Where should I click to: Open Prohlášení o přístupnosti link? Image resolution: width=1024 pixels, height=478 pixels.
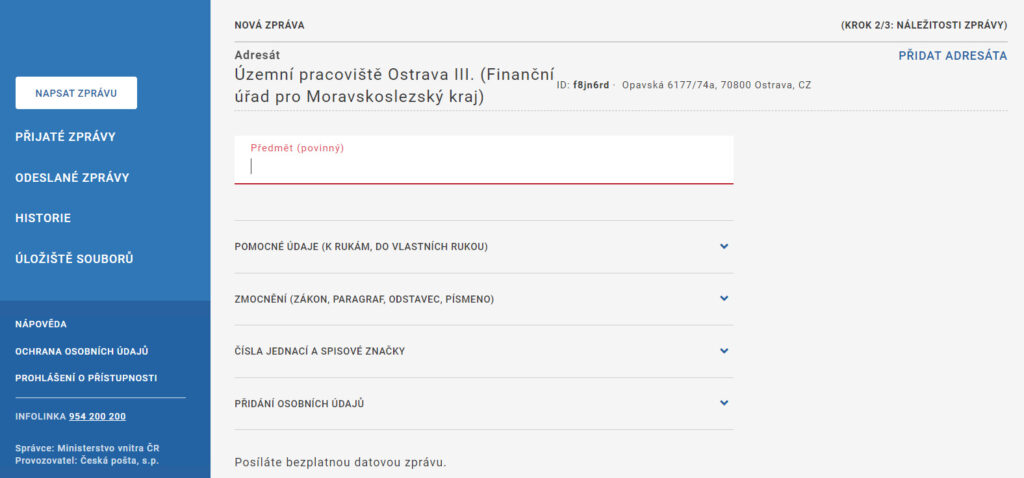tap(86, 378)
